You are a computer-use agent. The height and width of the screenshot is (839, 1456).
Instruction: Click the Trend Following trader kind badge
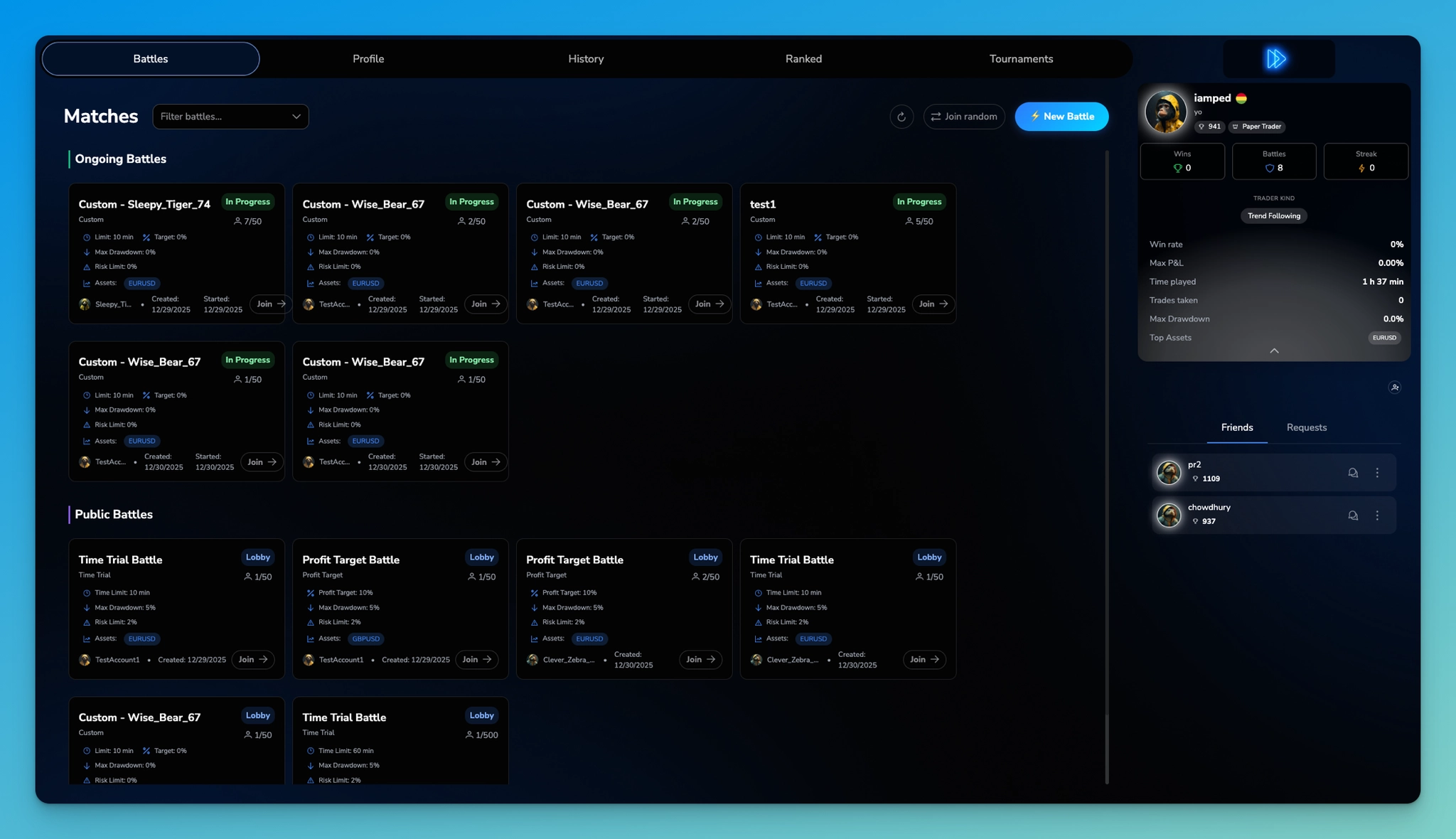pos(1273,216)
